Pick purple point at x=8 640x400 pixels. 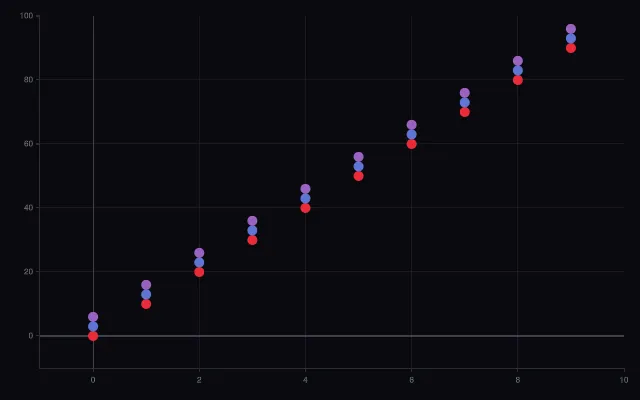click(518, 61)
